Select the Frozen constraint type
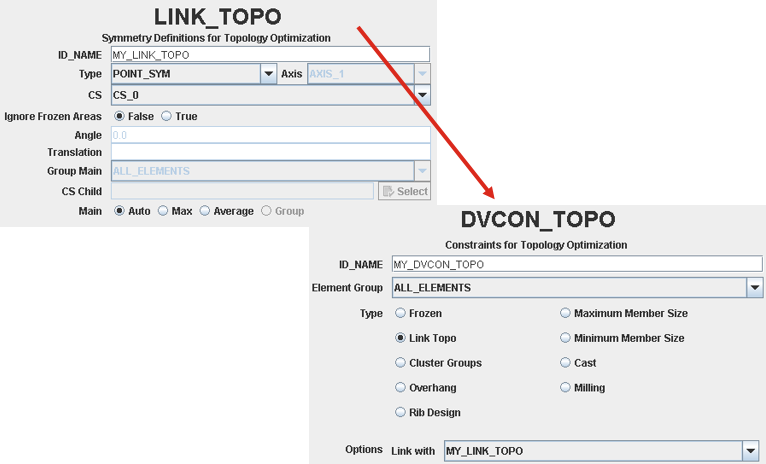The height and width of the screenshot is (464, 766). [x=401, y=313]
